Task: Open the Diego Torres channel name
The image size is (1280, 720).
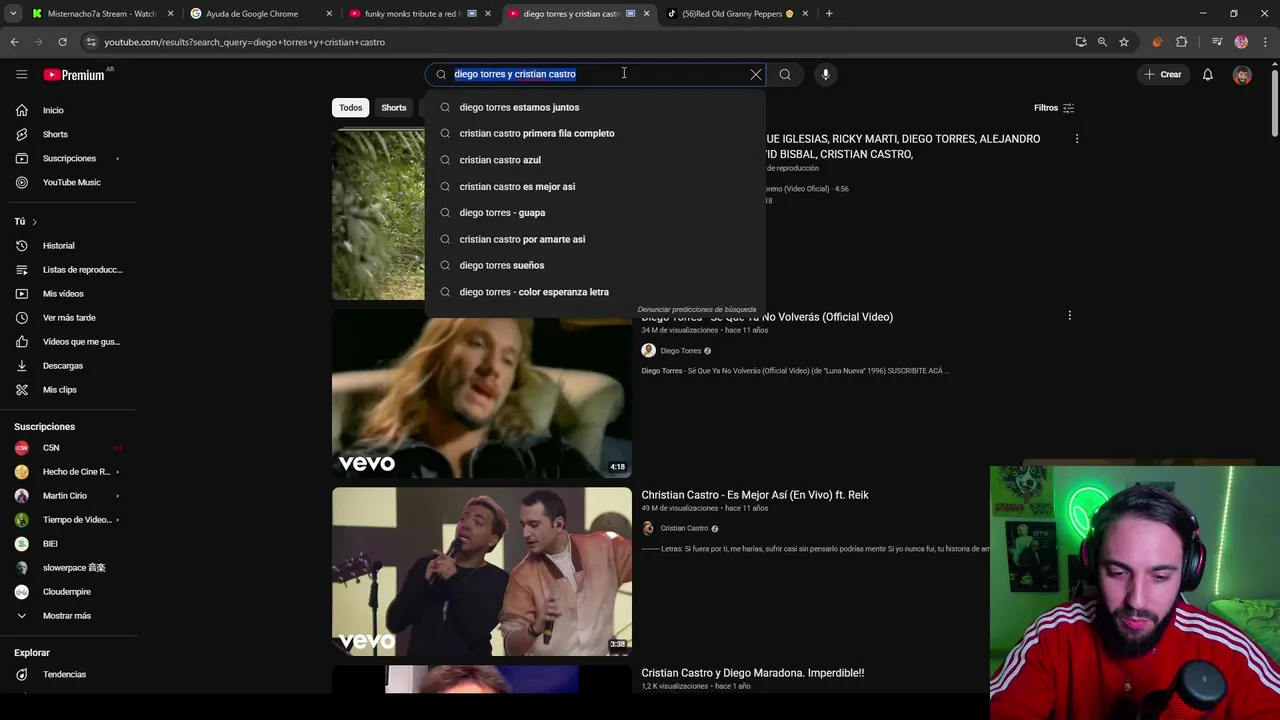Action: tap(681, 351)
